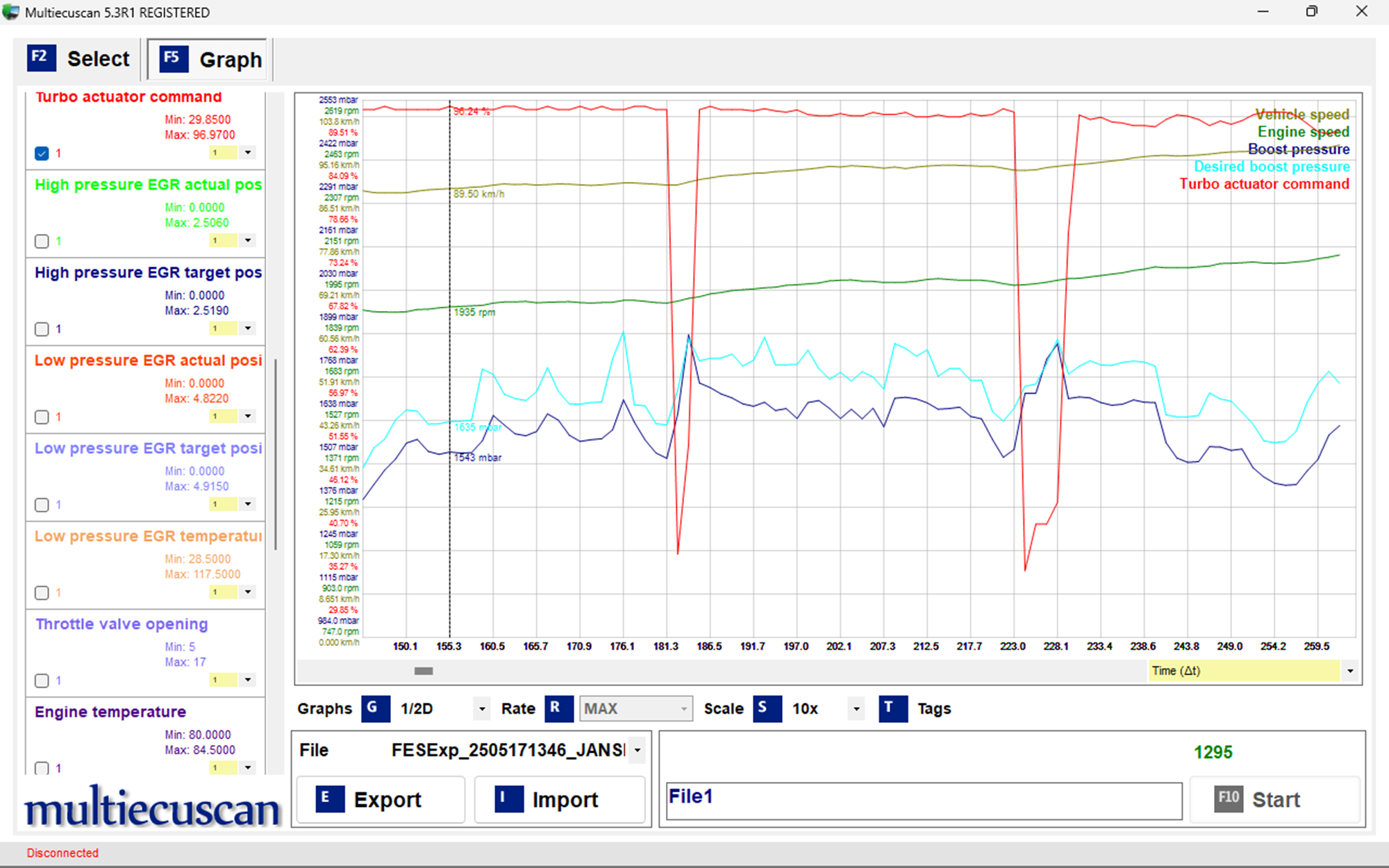Click the Import button

pos(560,799)
